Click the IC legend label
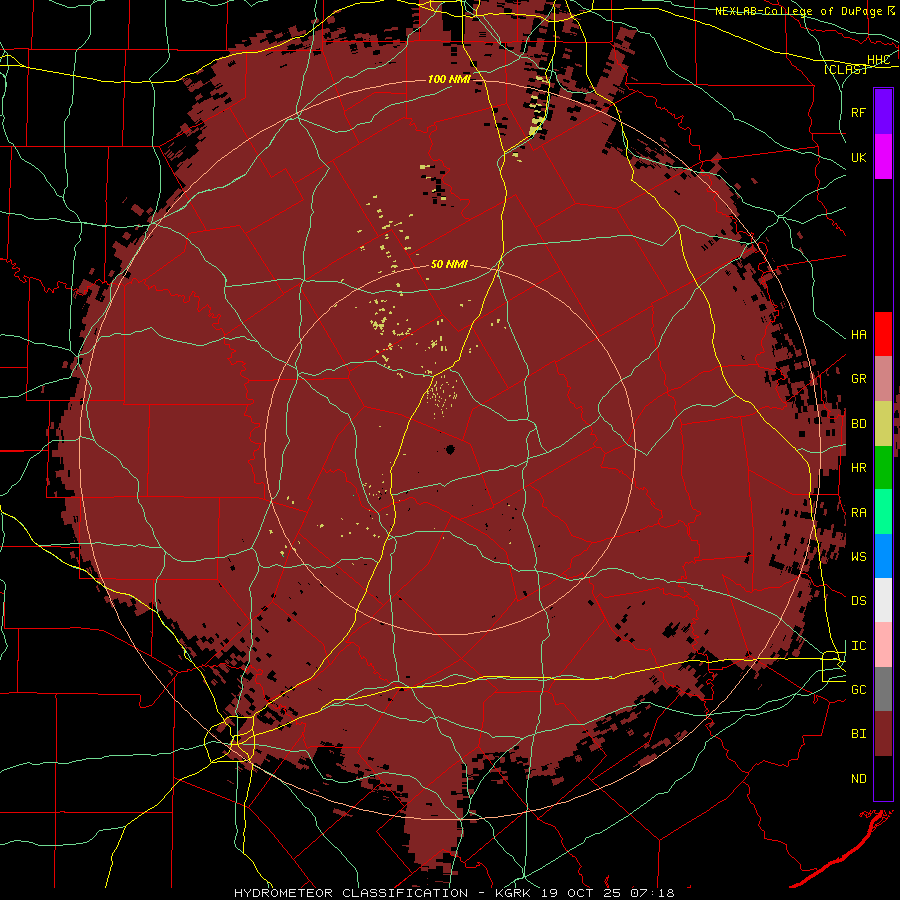 (x=858, y=646)
